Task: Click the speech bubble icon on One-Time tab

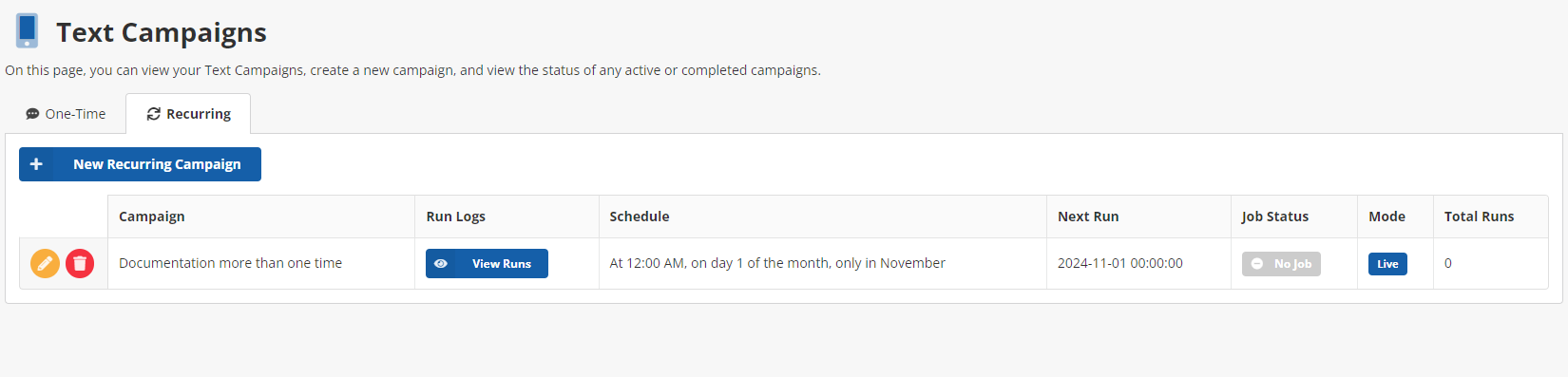Action: pos(32,114)
